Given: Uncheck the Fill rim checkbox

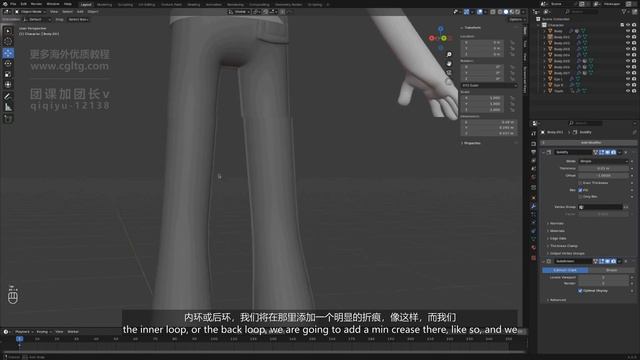Looking at the screenshot, I should (580, 190).
